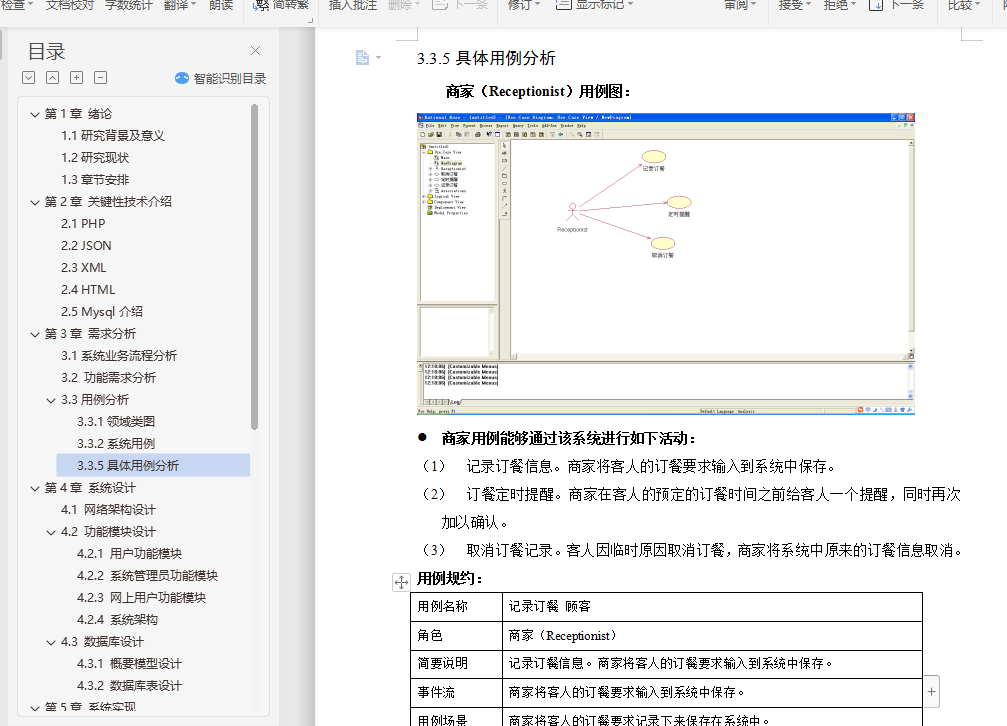The image size is (1007, 726).
Task: Click 插入批注 insert comment button
Action: click(353, 6)
